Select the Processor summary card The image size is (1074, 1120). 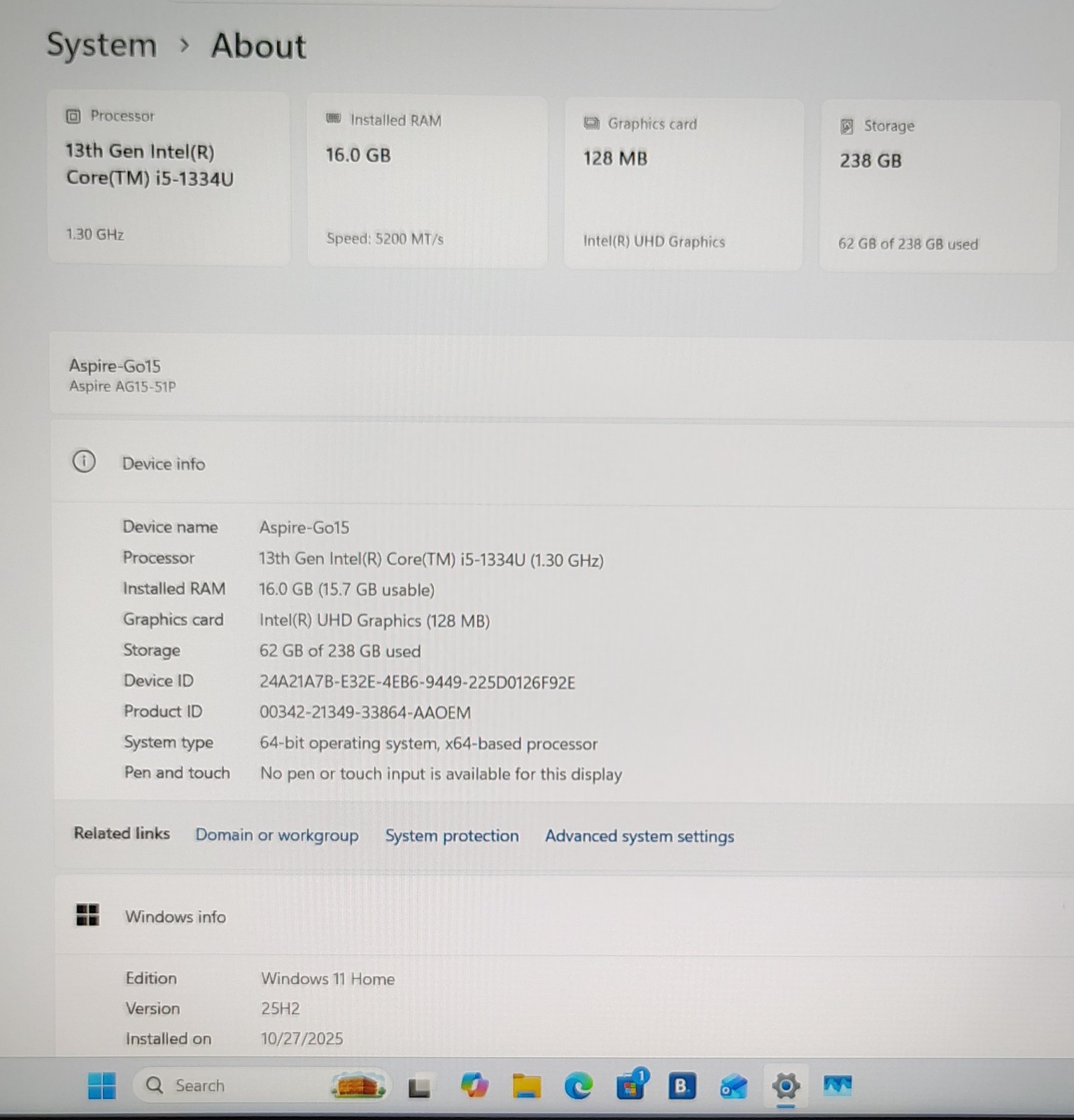(x=169, y=177)
